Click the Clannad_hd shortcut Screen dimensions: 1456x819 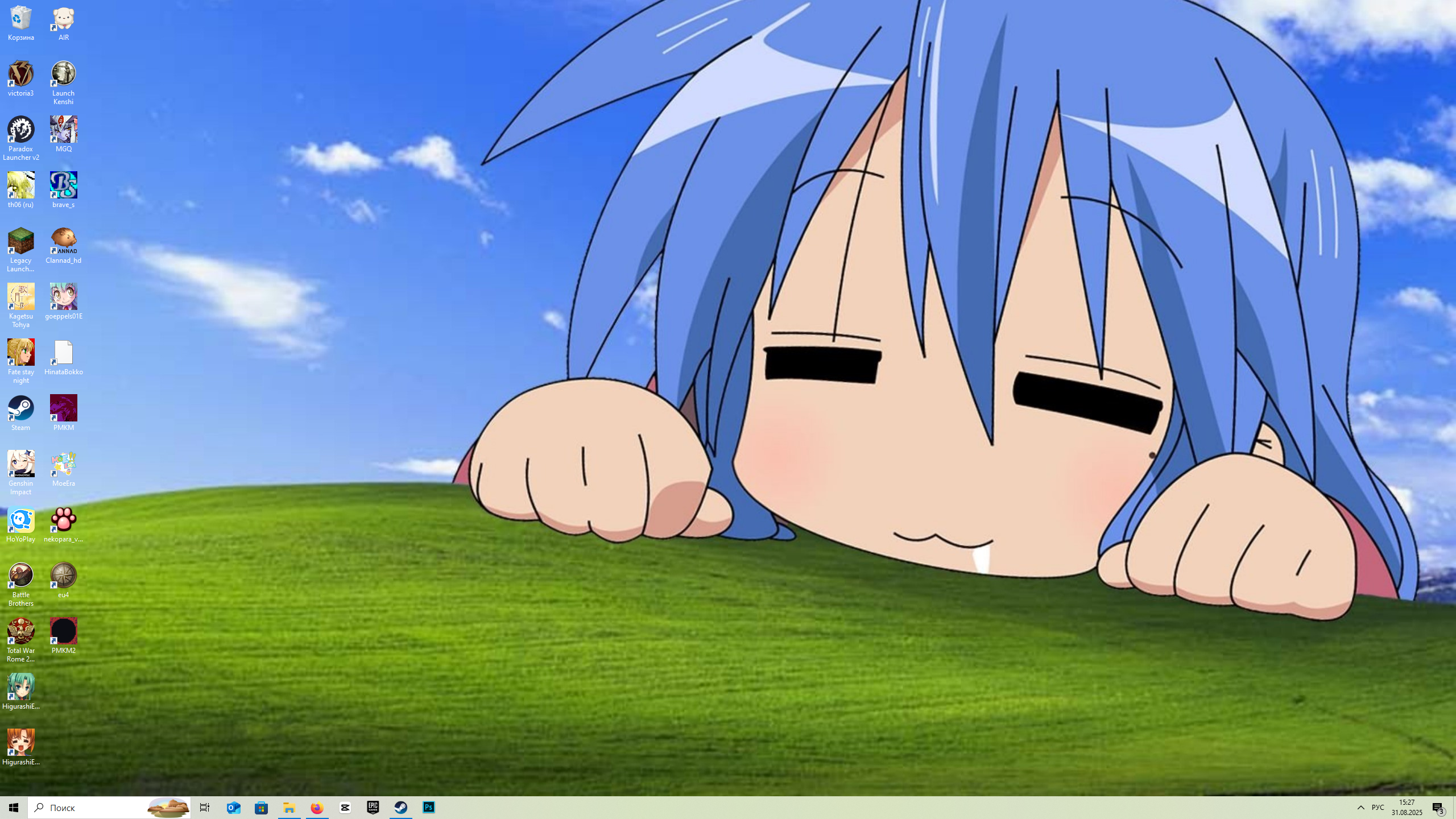click(64, 246)
